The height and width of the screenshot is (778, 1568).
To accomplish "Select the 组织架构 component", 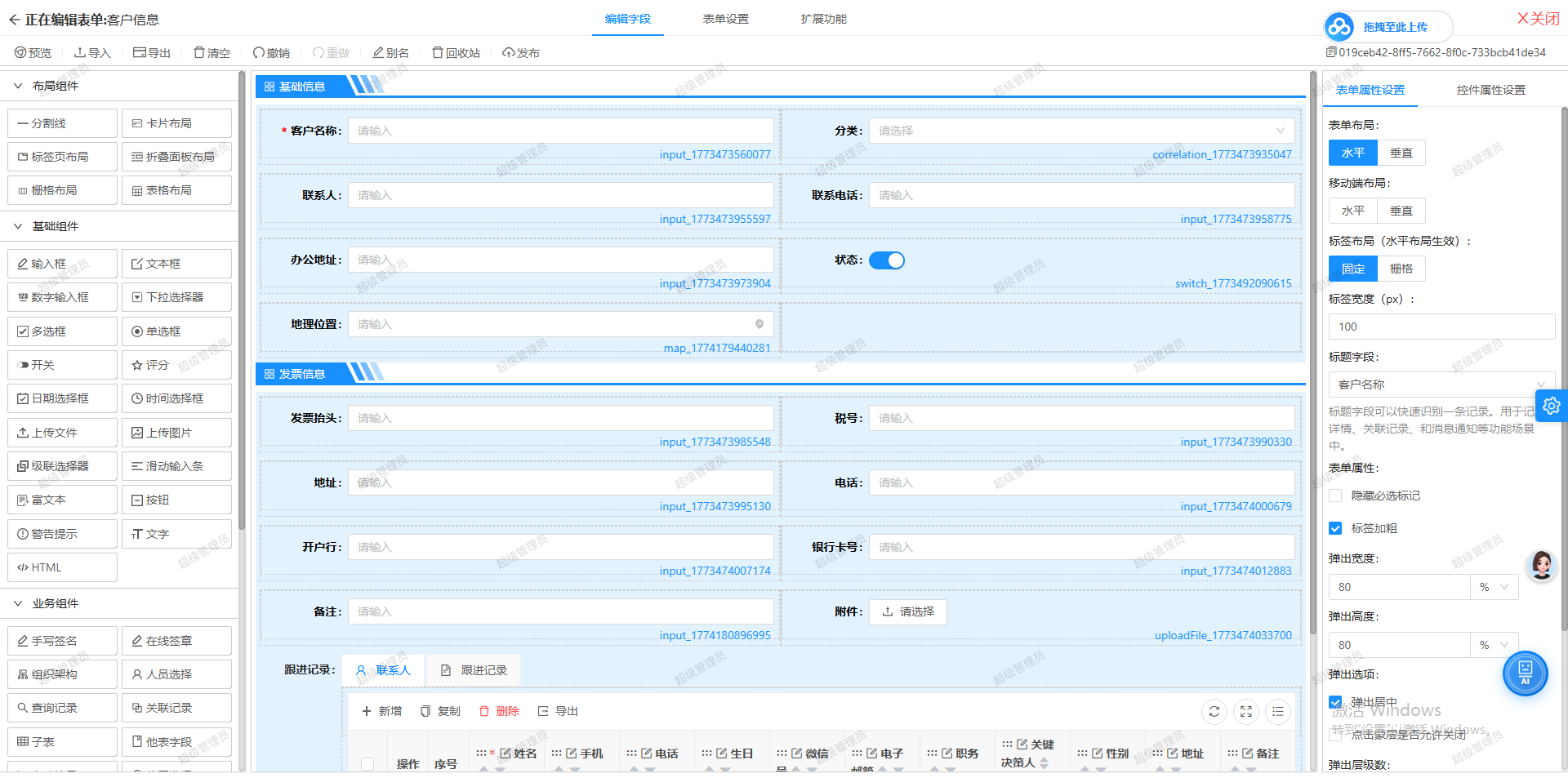I will pyautogui.click(x=62, y=674).
